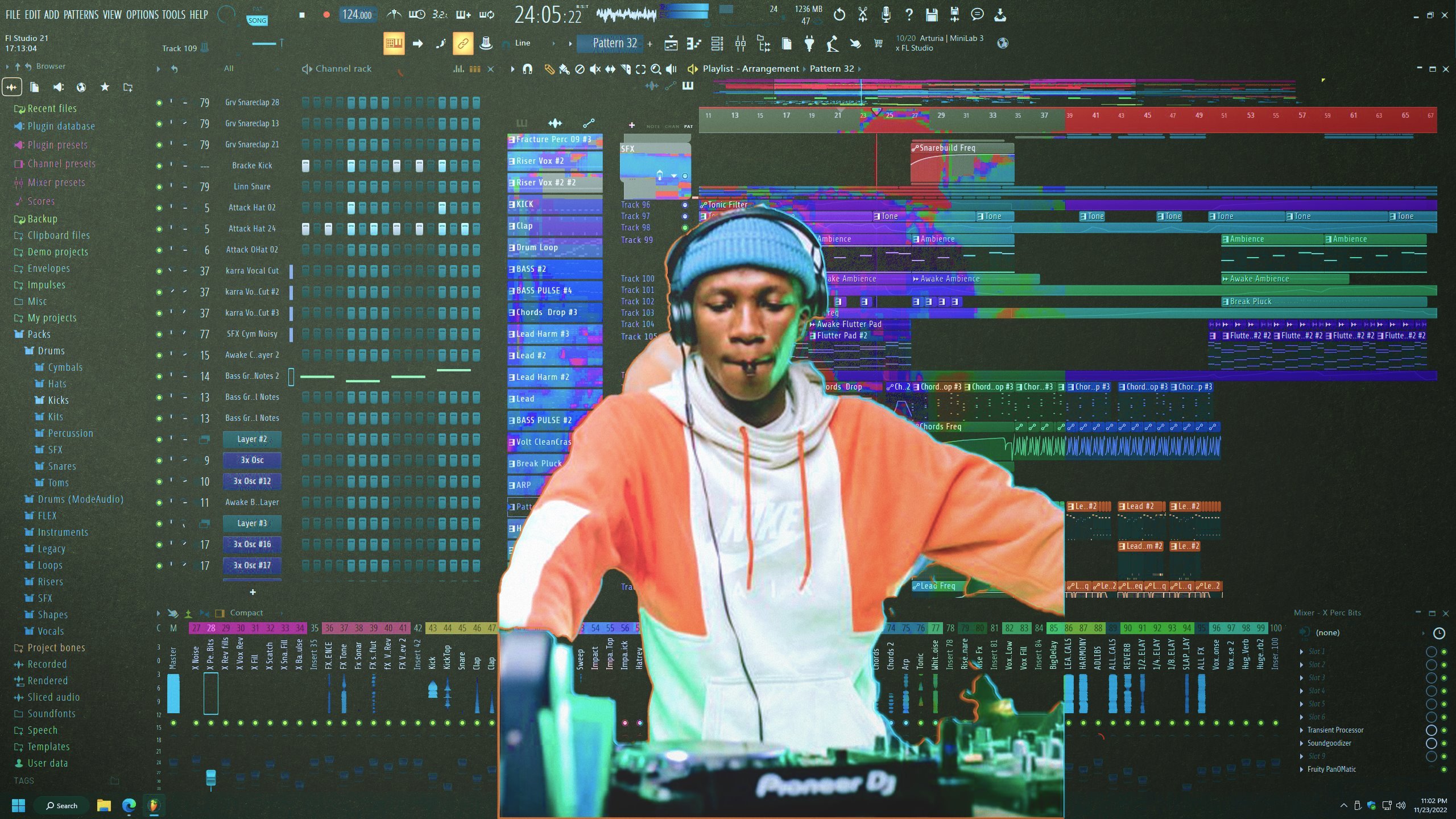The width and height of the screenshot is (1456, 819).
Task: Open the piano roll from the toolbar
Action: pyautogui.click(x=693, y=43)
